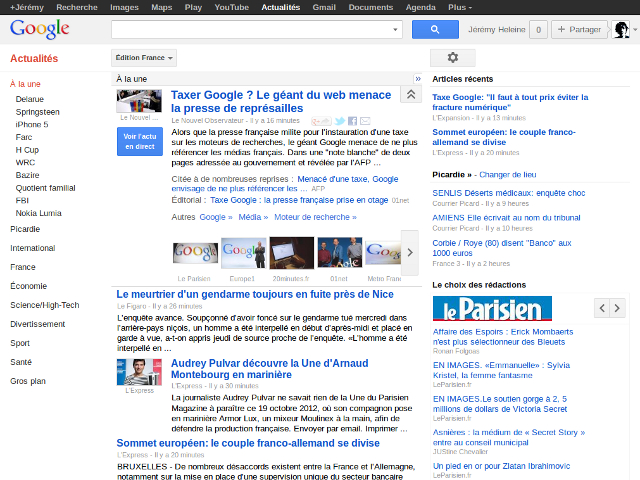Go to Recherche in the top bar
The image size is (640, 480).
point(77,7)
